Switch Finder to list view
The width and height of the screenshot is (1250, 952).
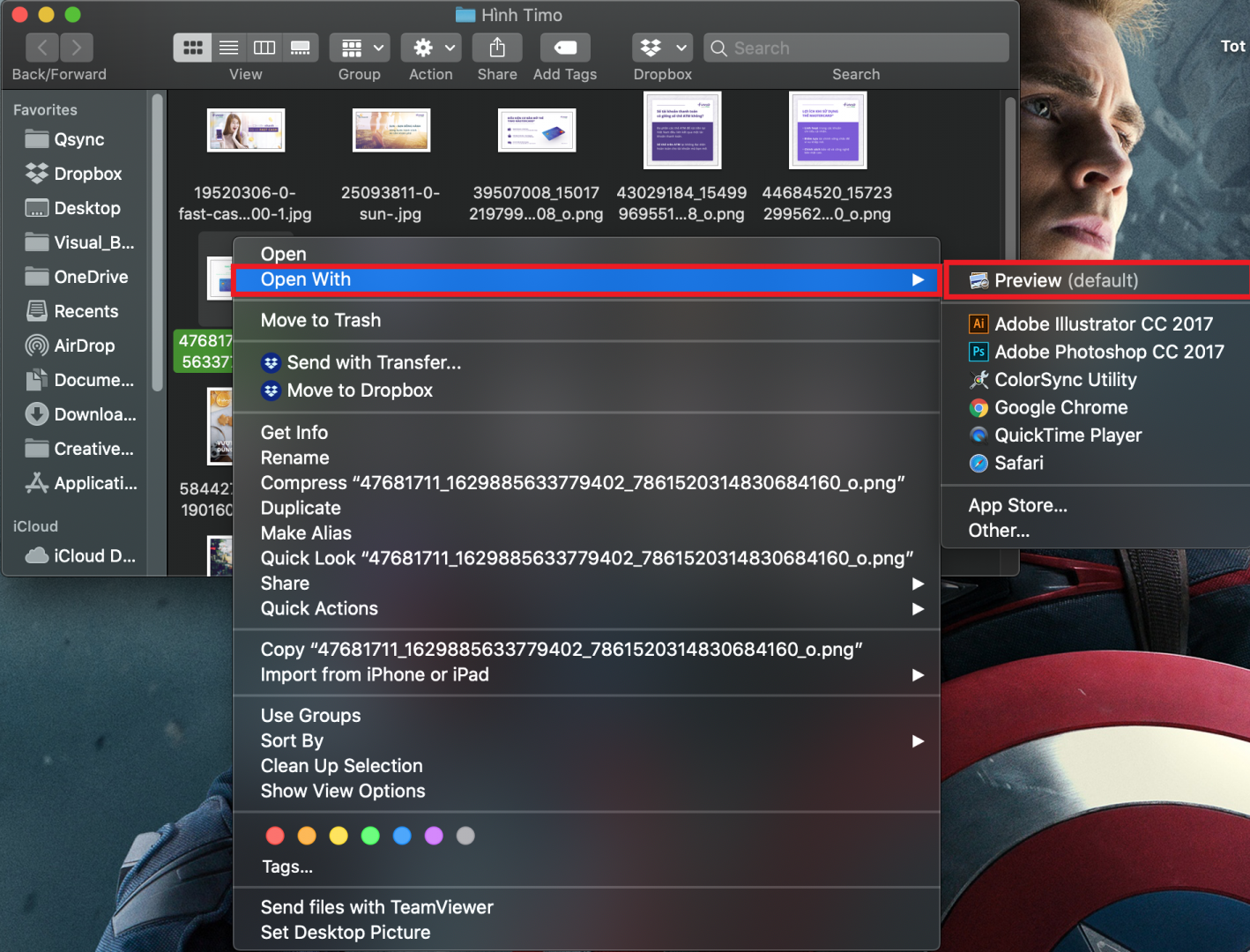coord(228,48)
